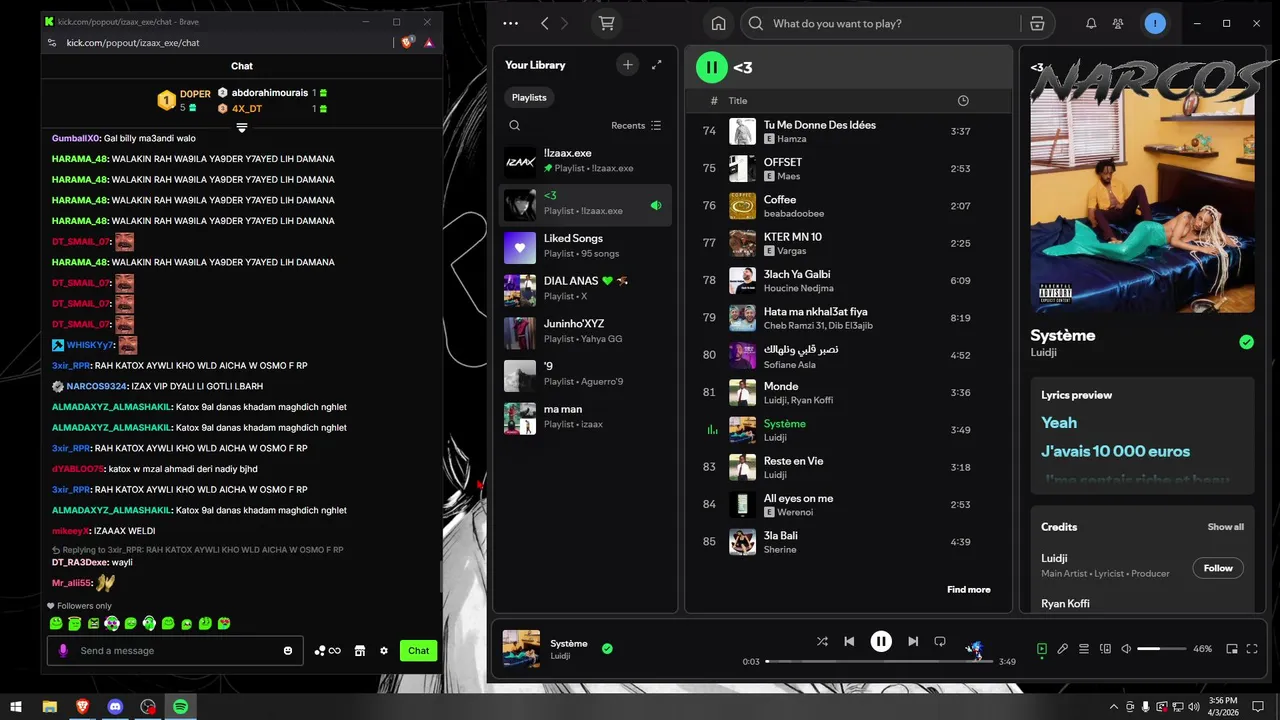Screen dimensions: 1280x720
Task: Open the What's New notification bell
Action: click(x=1091, y=23)
